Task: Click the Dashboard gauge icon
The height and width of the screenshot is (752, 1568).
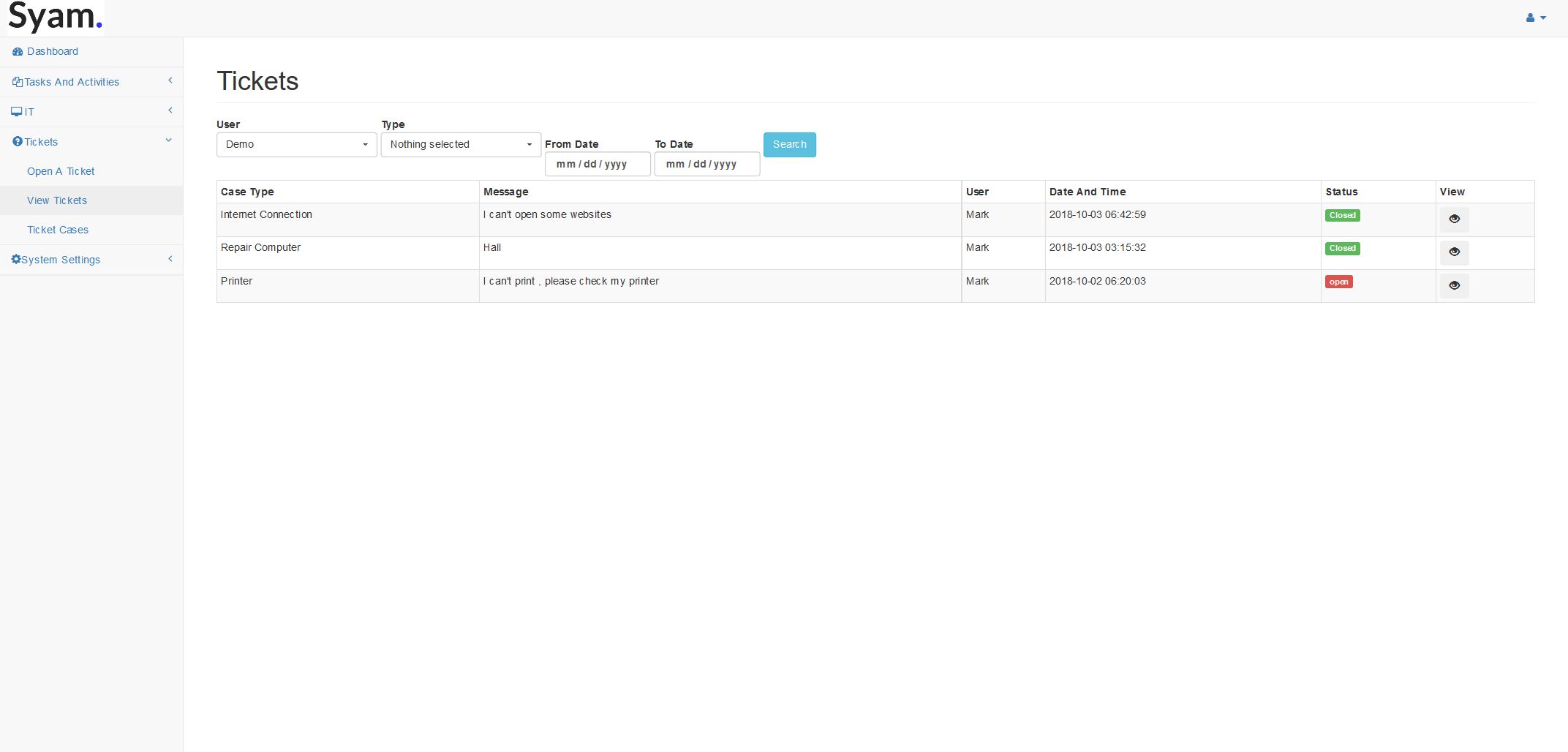Action: tap(18, 52)
